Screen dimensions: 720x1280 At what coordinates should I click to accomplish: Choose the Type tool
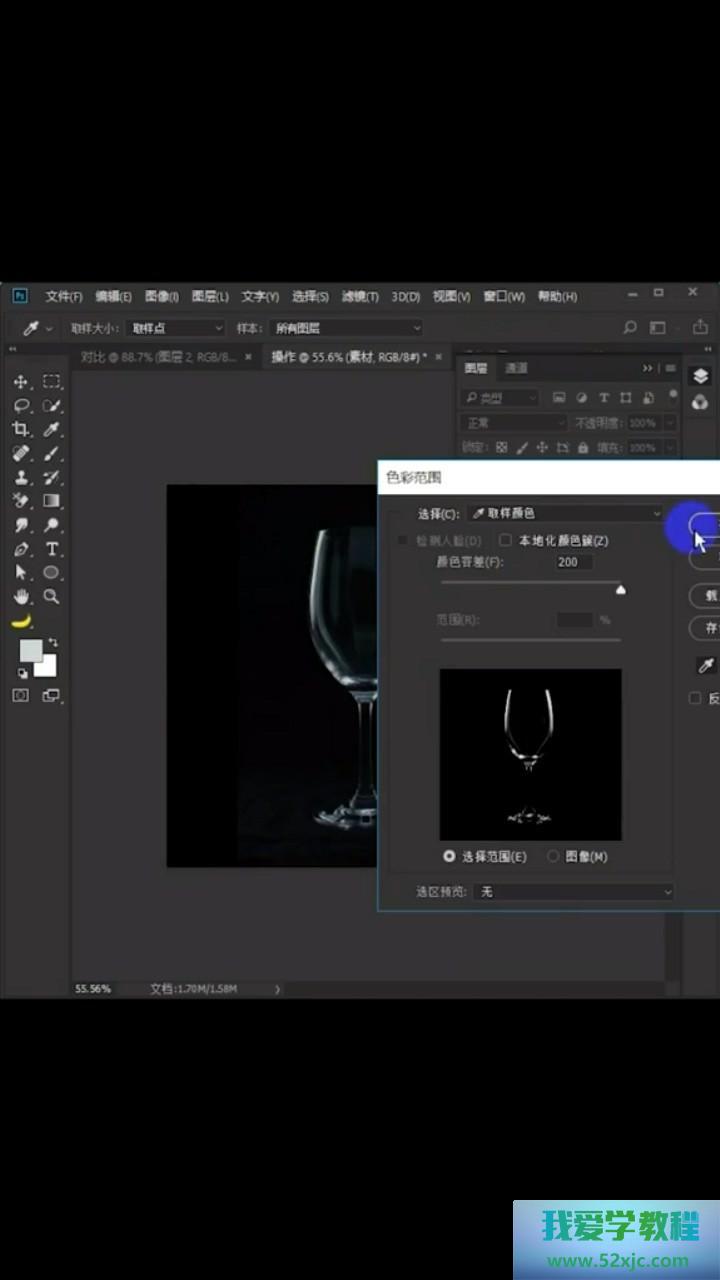click(x=52, y=550)
